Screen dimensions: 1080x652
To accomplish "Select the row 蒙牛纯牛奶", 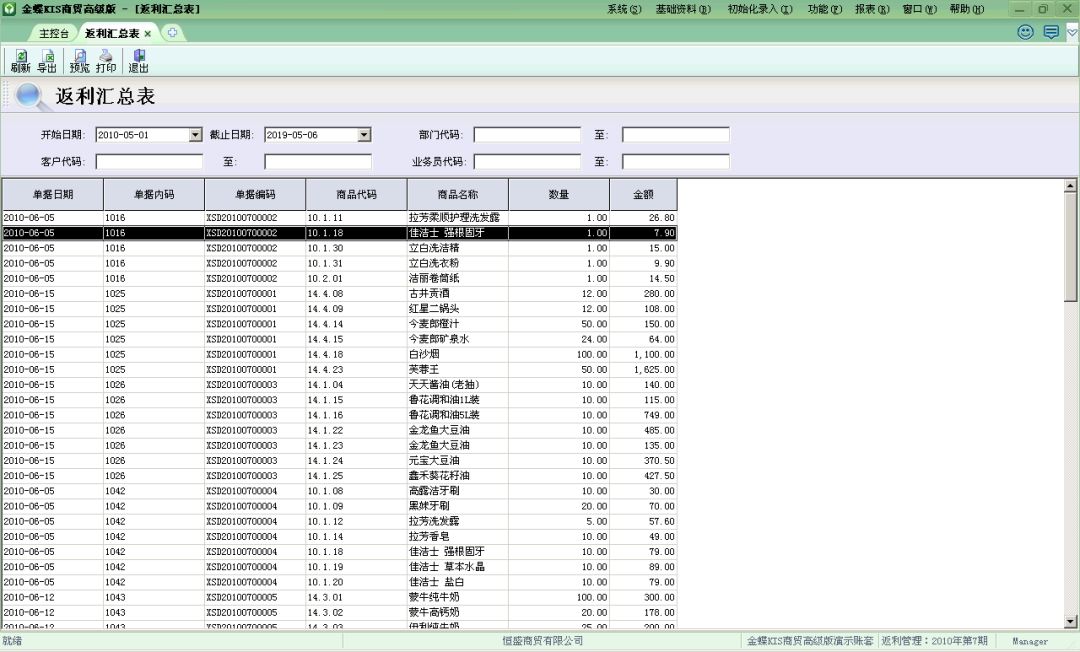I will (x=340, y=597).
